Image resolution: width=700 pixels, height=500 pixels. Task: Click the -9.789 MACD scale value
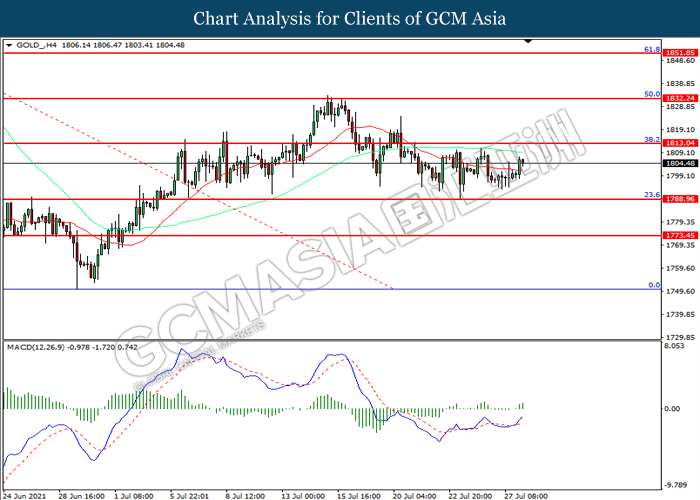675,484
